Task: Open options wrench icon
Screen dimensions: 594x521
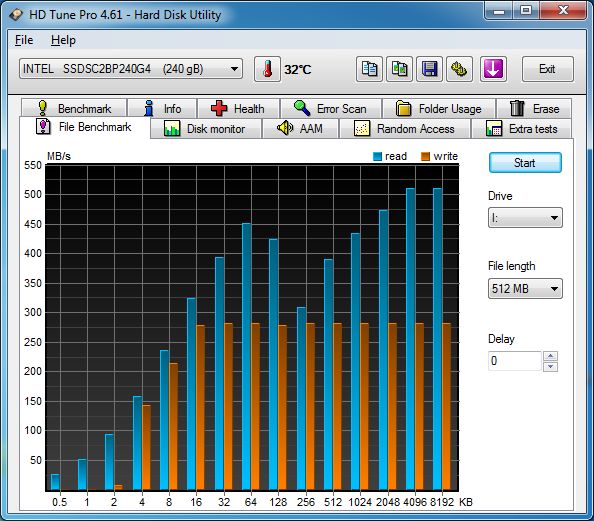Action: pos(459,69)
